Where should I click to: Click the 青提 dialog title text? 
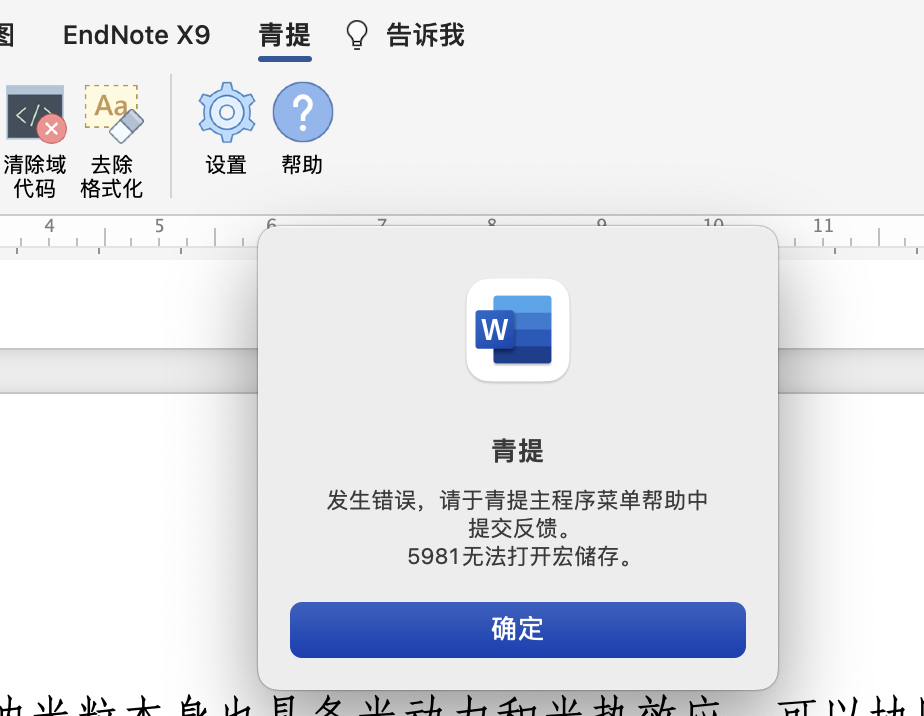(517, 451)
